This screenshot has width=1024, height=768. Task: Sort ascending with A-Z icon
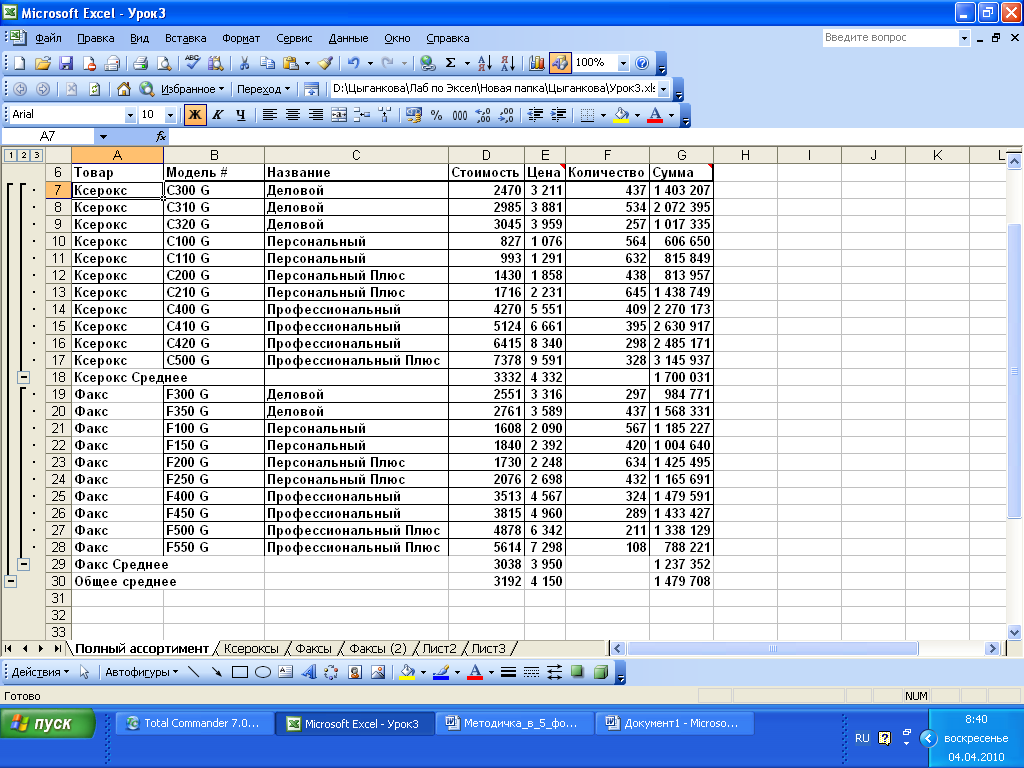[485, 63]
